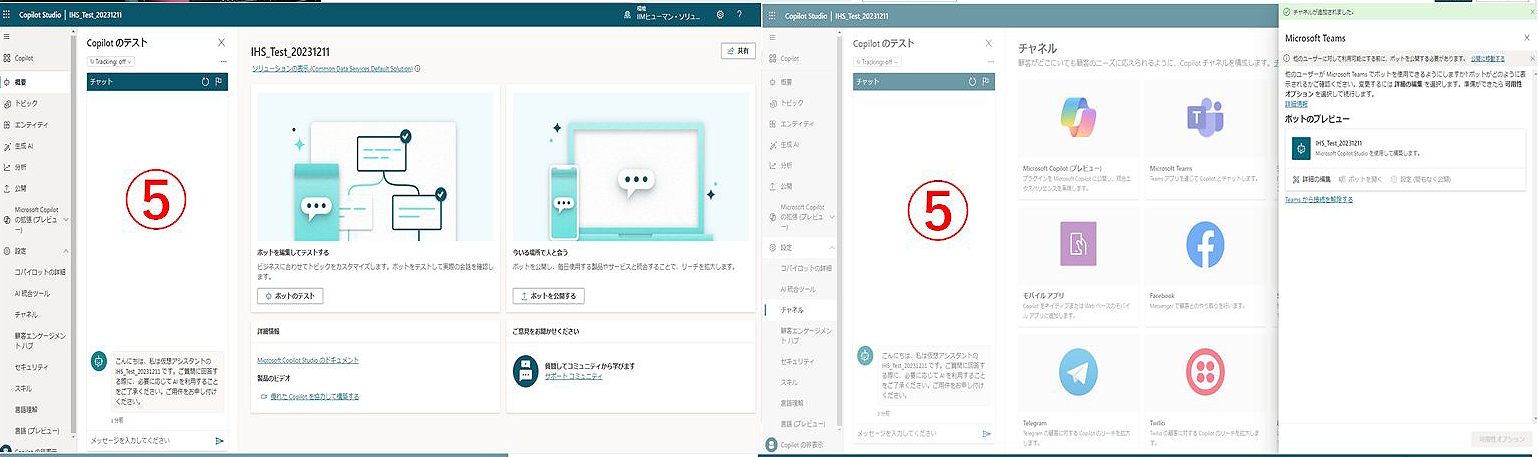Viewport: 1538px width, 457px height.
Task: Open AI 統合ツール in left window
Action: (33, 293)
